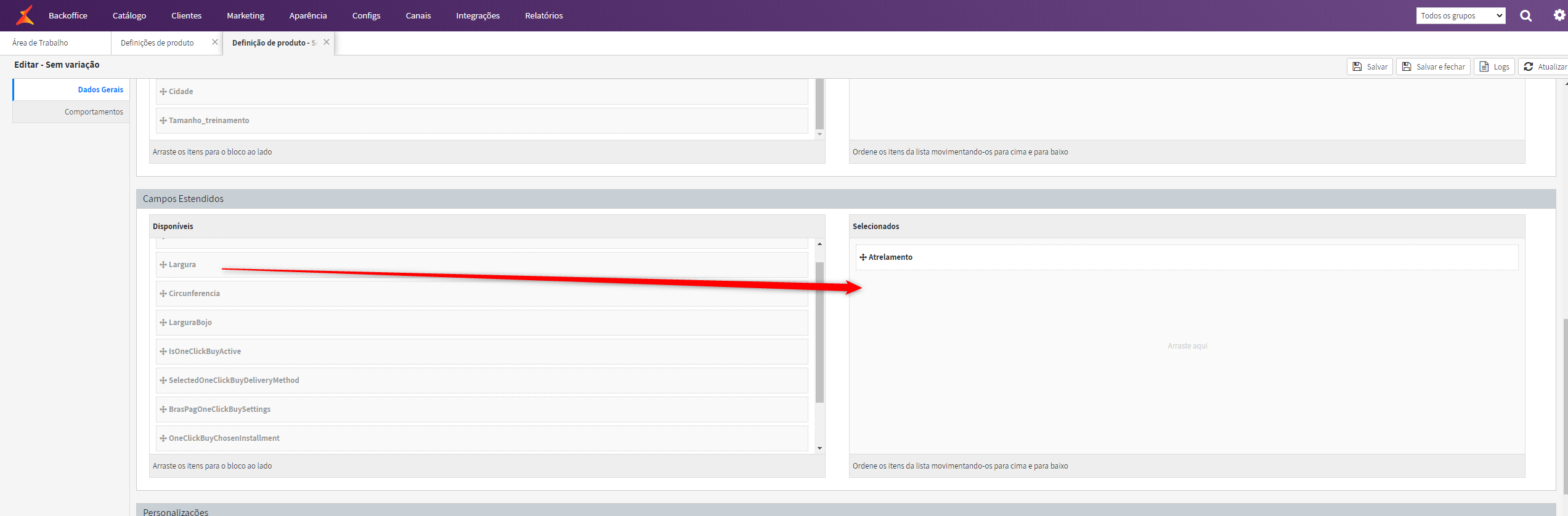Open the Todos os grupos dropdown
The image size is (1568, 516).
pyautogui.click(x=1461, y=15)
